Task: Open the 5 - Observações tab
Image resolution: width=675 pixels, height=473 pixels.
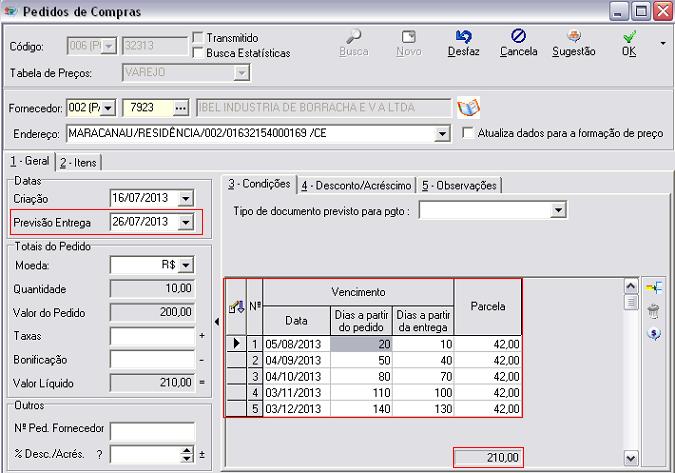Action: (459, 185)
